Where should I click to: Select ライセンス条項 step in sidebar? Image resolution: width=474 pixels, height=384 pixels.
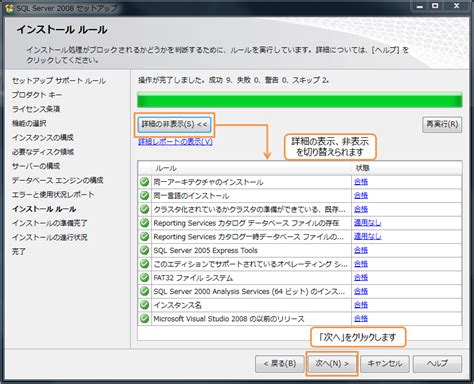coord(36,109)
